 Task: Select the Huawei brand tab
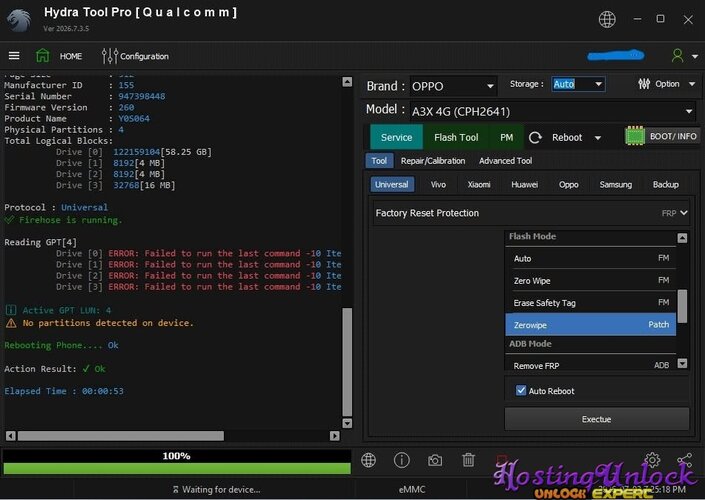point(524,184)
